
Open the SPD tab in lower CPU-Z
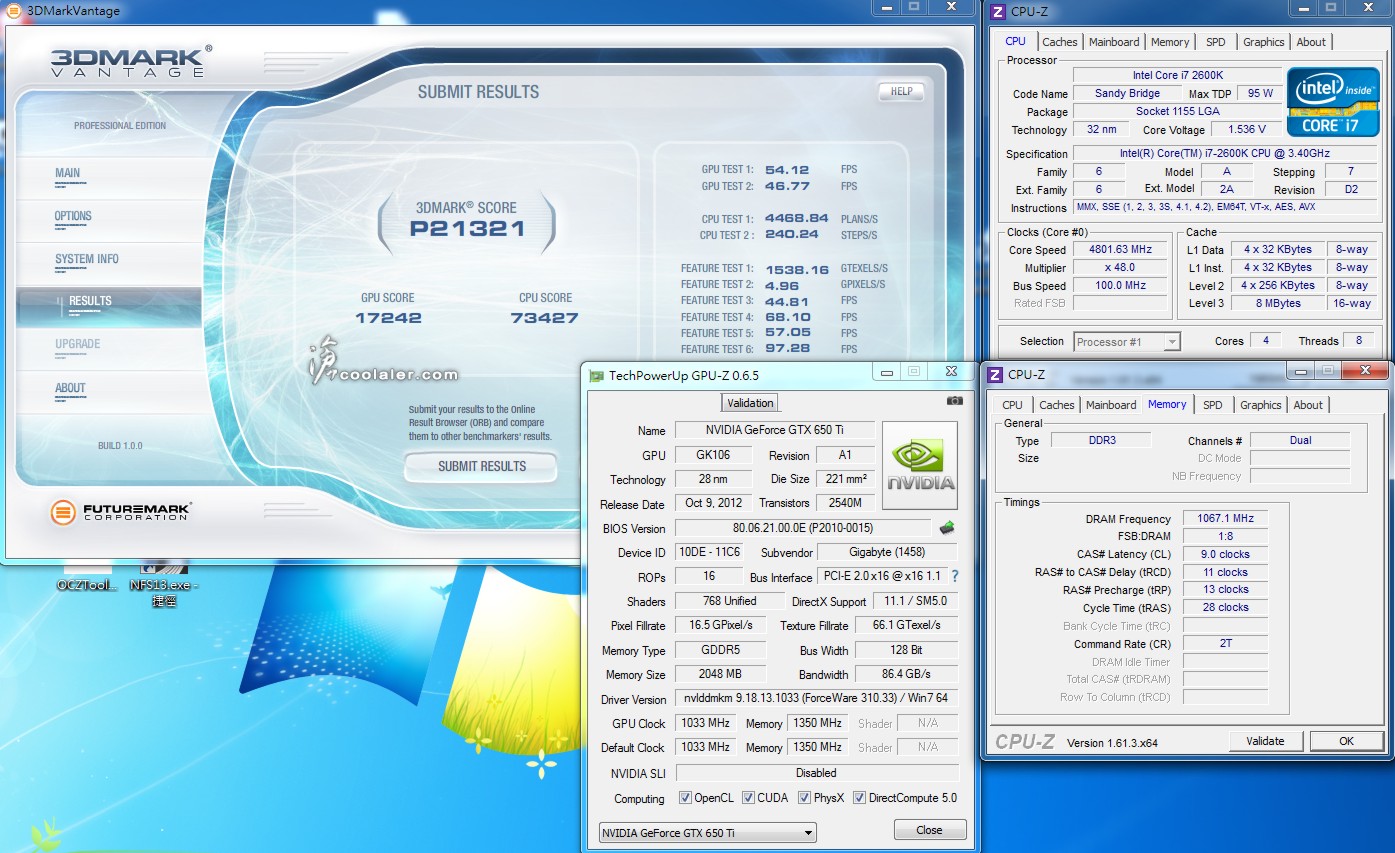[x=1212, y=405]
